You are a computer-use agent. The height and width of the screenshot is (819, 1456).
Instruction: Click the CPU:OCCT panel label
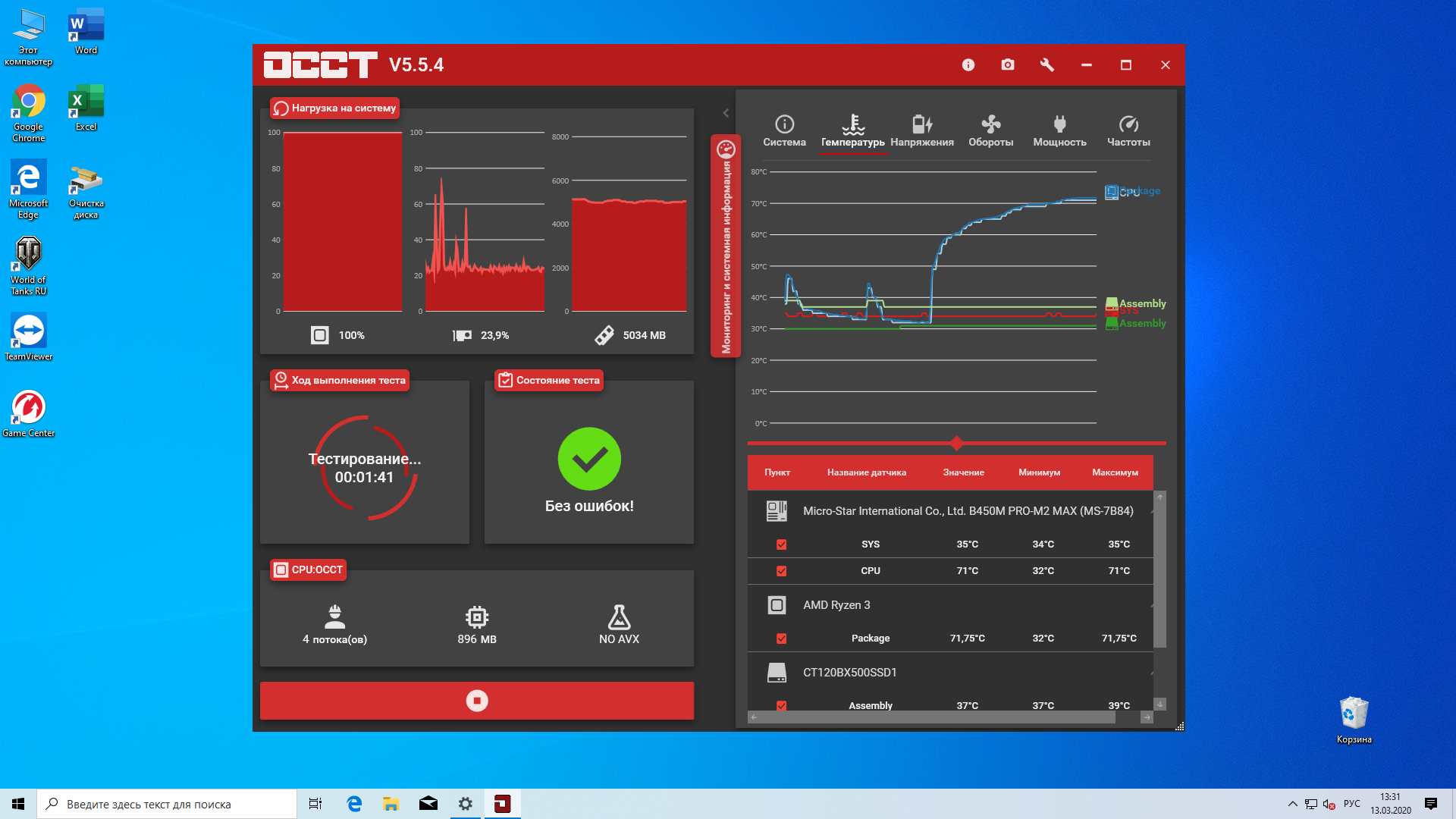[309, 570]
